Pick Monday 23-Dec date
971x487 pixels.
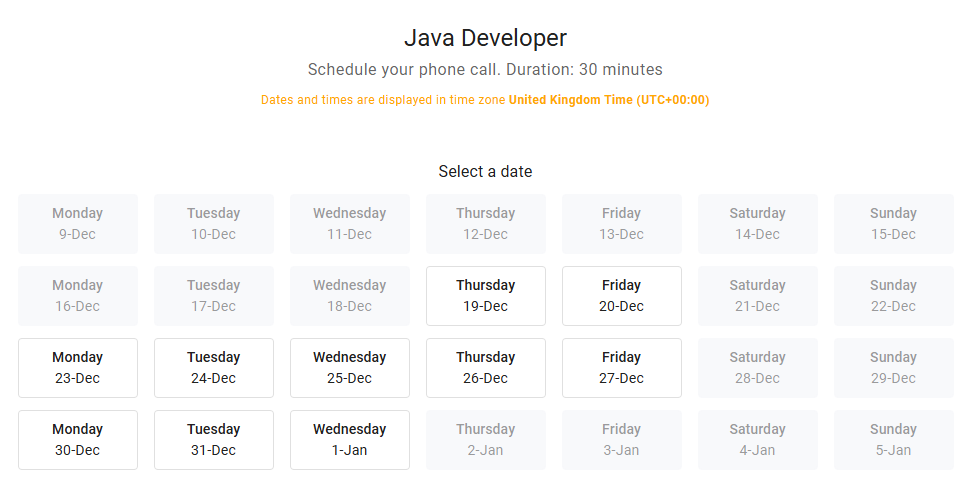pos(78,368)
